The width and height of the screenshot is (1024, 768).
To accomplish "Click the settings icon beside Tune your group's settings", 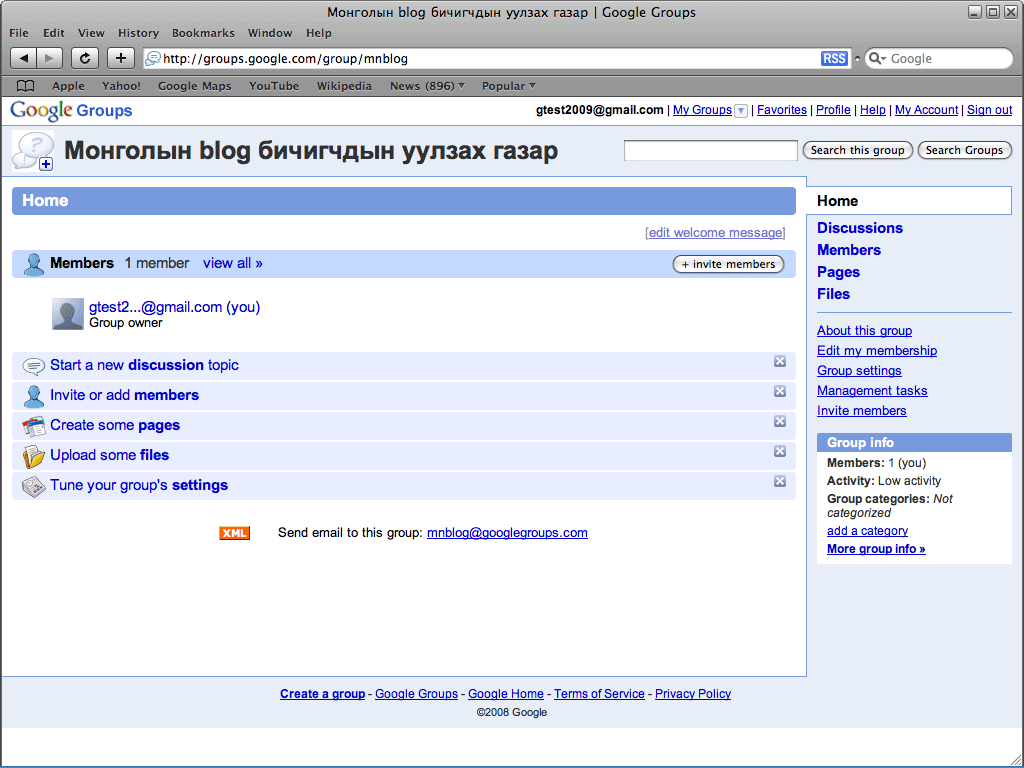I will (33, 486).
